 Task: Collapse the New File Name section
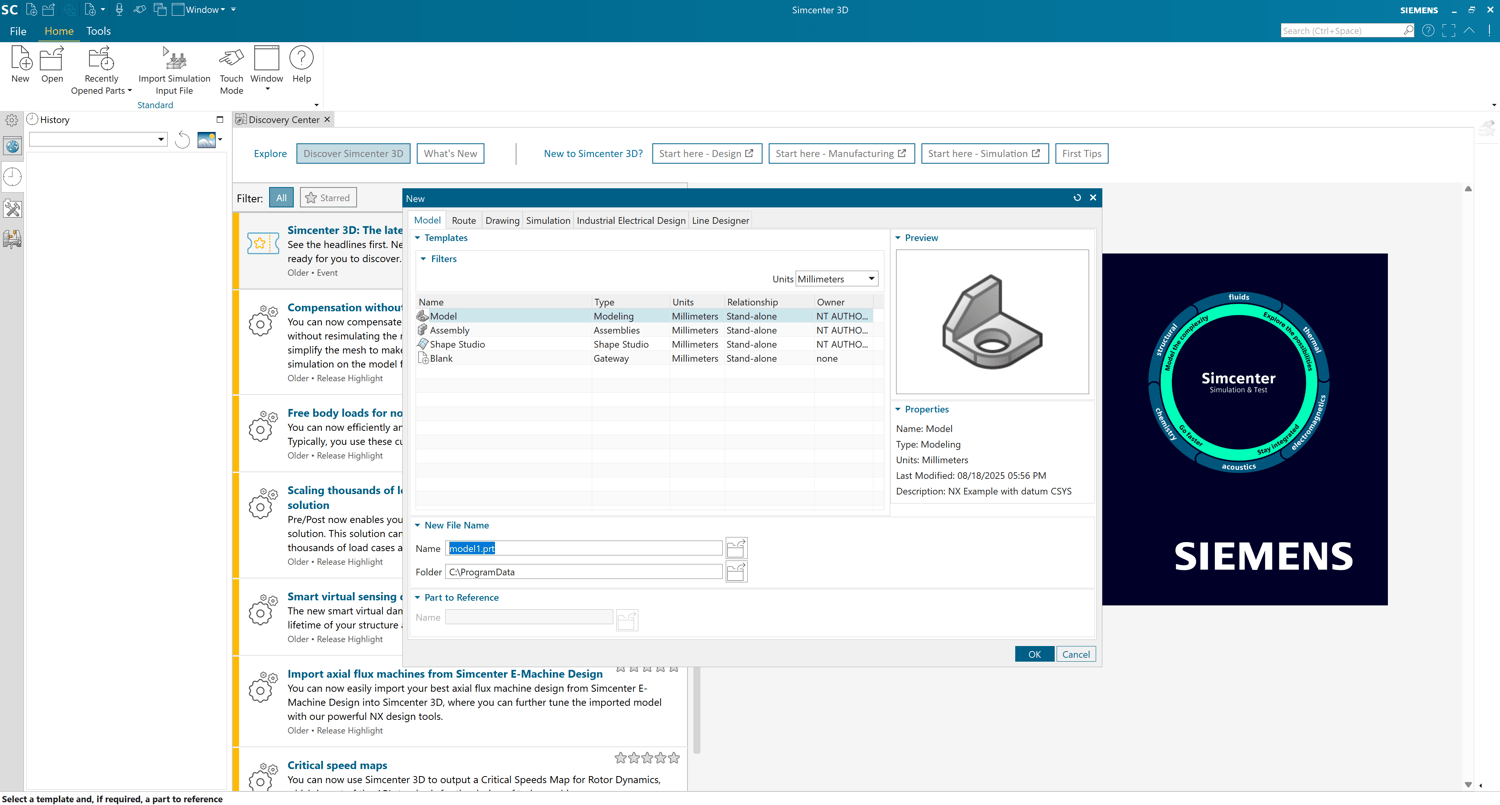[418, 525]
